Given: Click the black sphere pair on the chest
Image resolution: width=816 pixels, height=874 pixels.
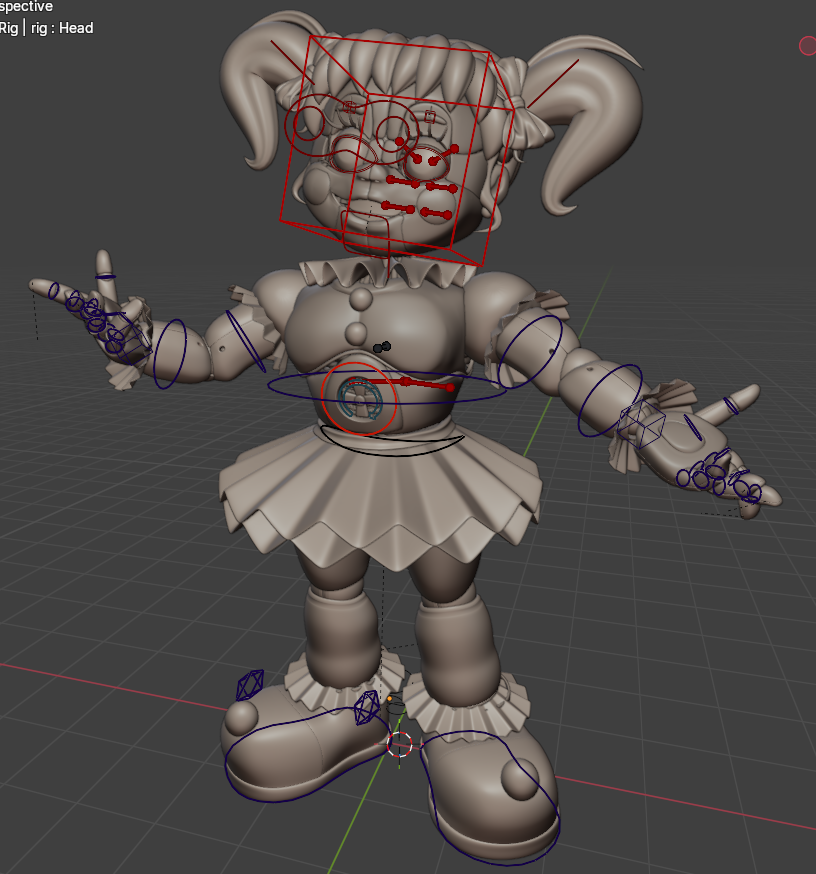Looking at the screenshot, I should [x=382, y=347].
